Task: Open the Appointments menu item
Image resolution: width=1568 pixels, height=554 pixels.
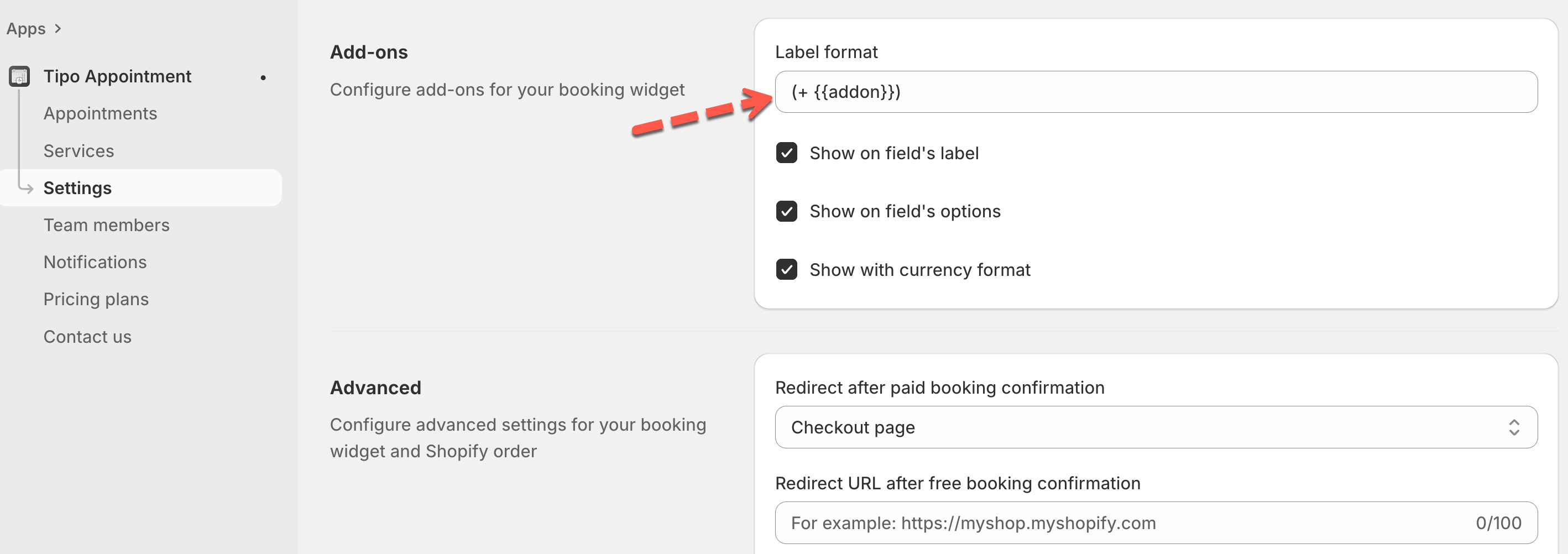Action: [x=101, y=113]
